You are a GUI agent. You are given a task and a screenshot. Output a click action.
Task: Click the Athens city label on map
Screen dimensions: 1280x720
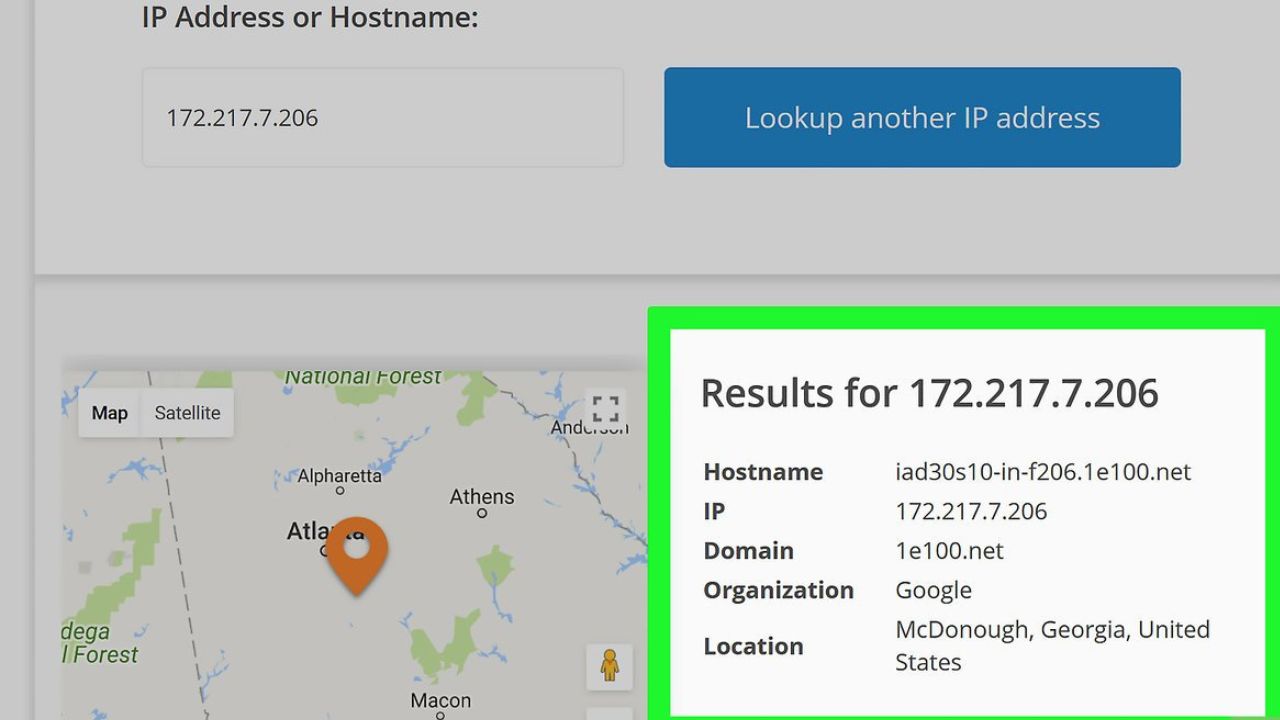[x=482, y=497]
